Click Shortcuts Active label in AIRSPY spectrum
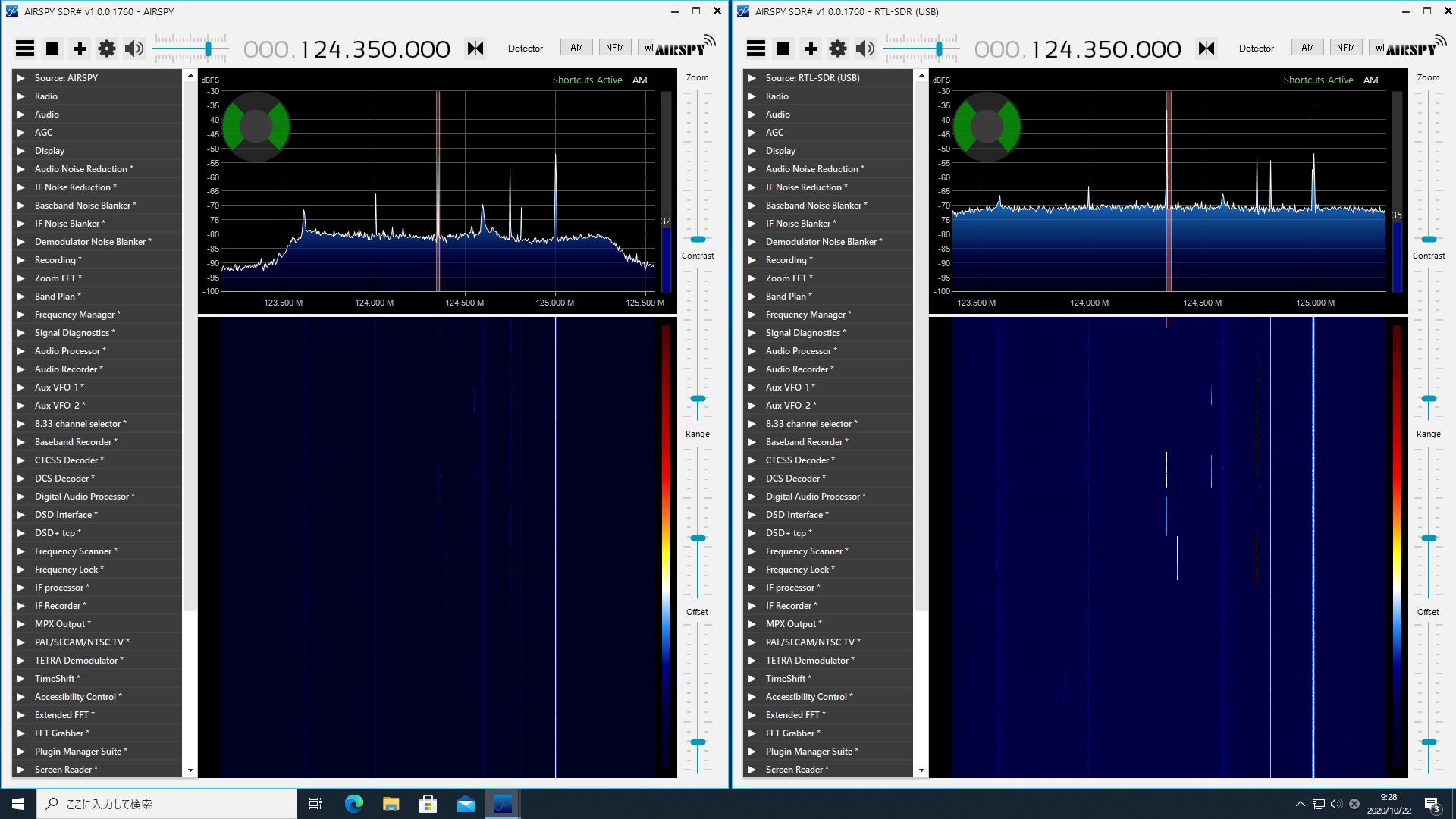The width and height of the screenshot is (1456, 819). click(587, 80)
